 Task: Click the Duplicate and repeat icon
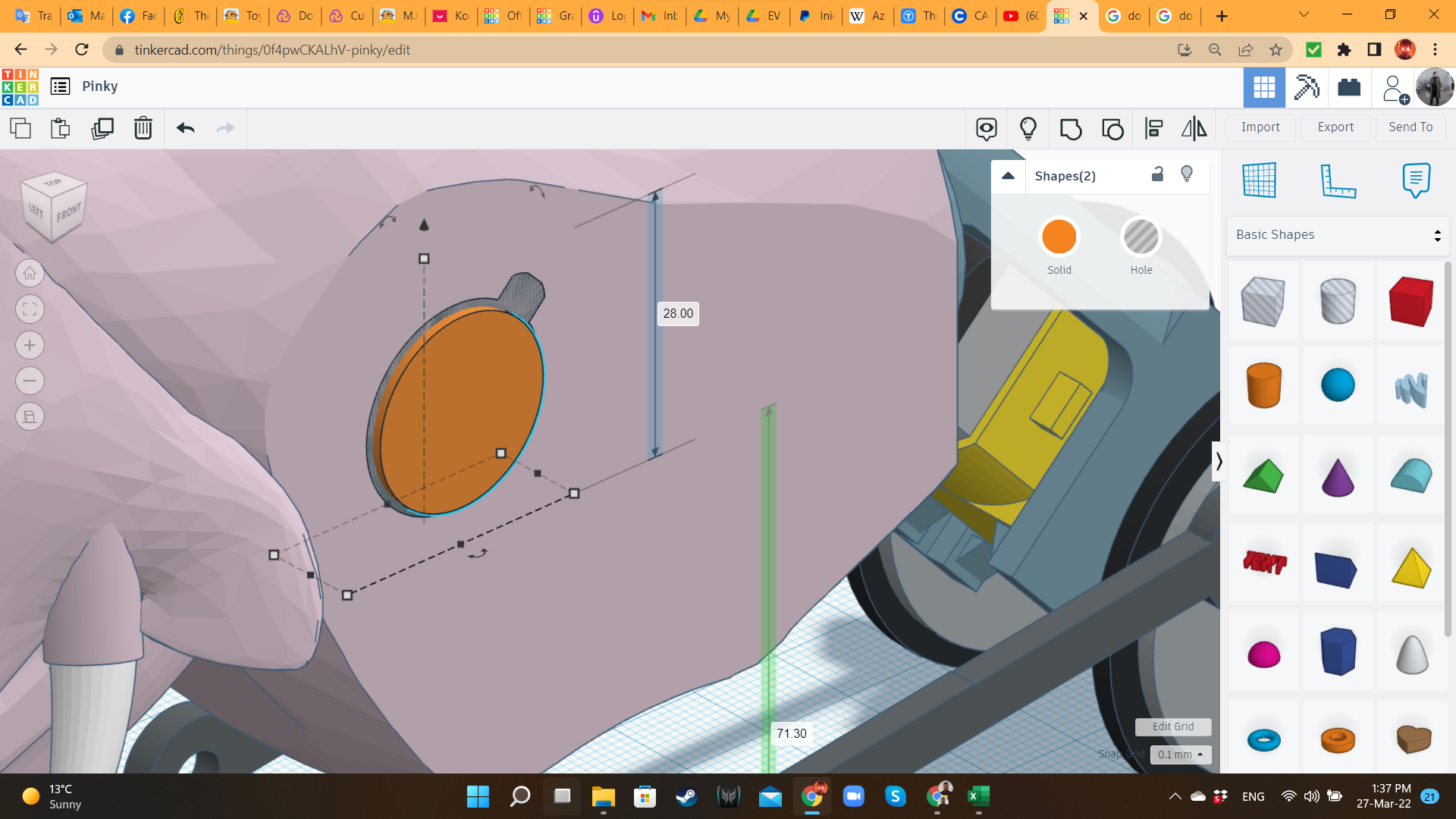pyautogui.click(x=102, y=128)
